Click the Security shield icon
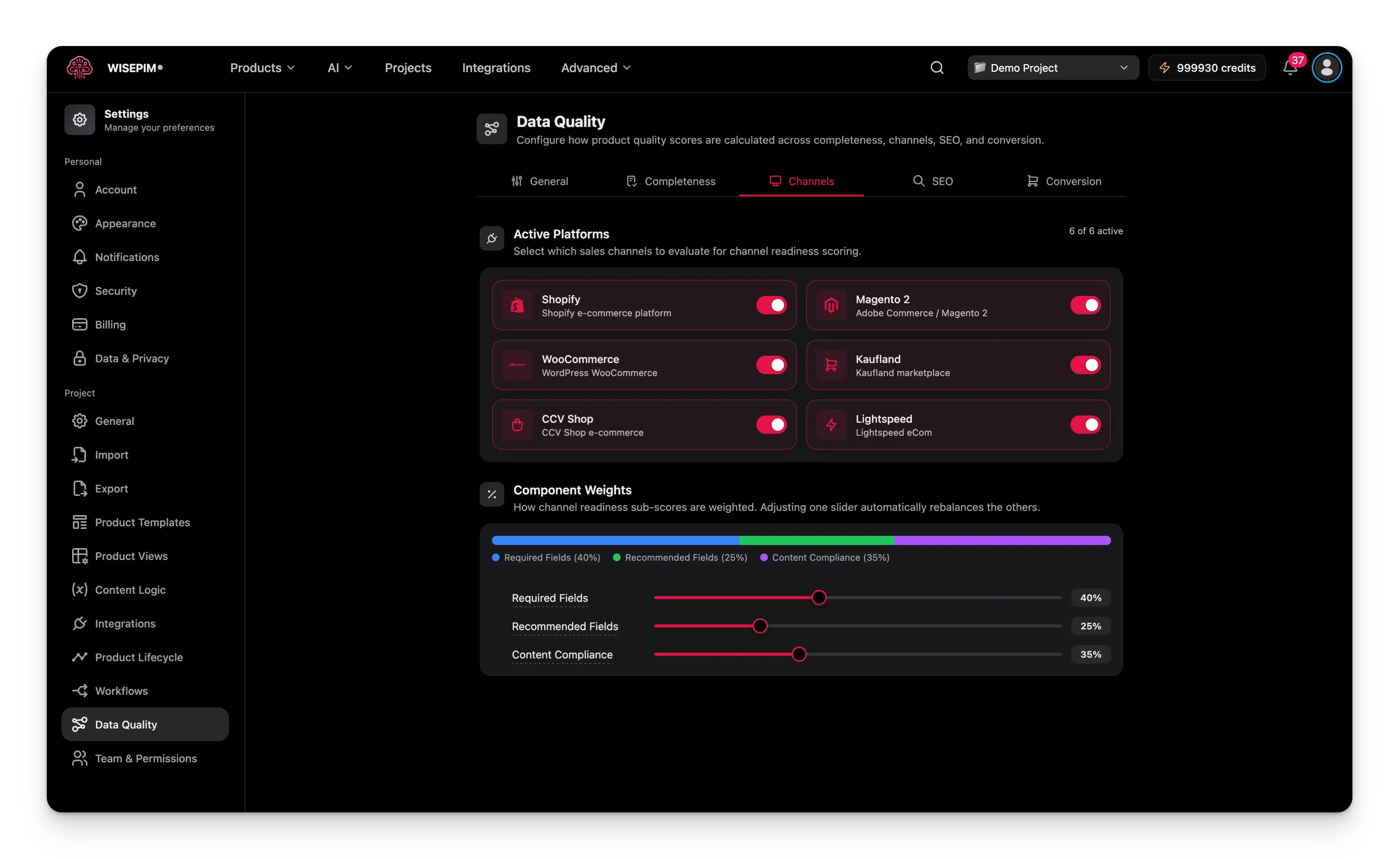This screenshot has height=859, width=1400. [79, 290]
